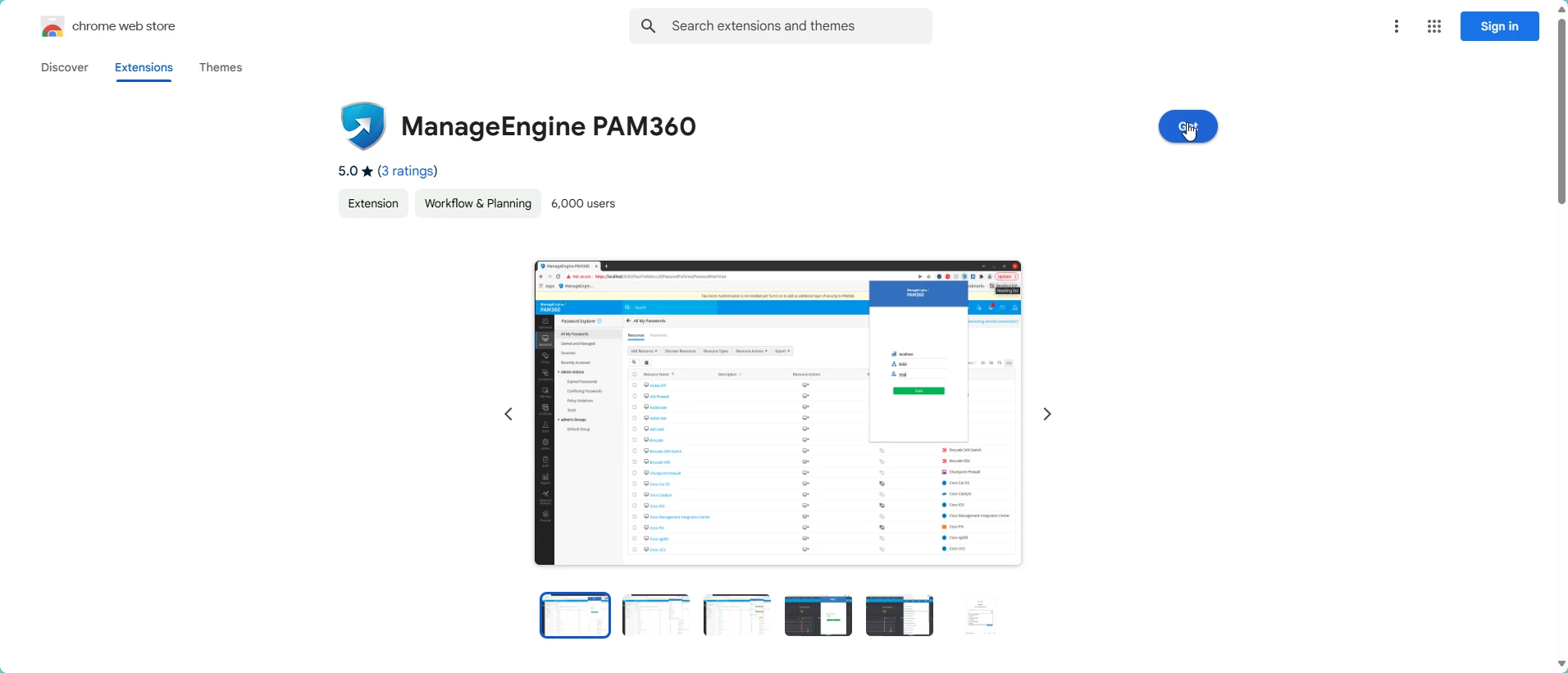Select the fourth dark screenshot thumbnail

tap(818, 616)
